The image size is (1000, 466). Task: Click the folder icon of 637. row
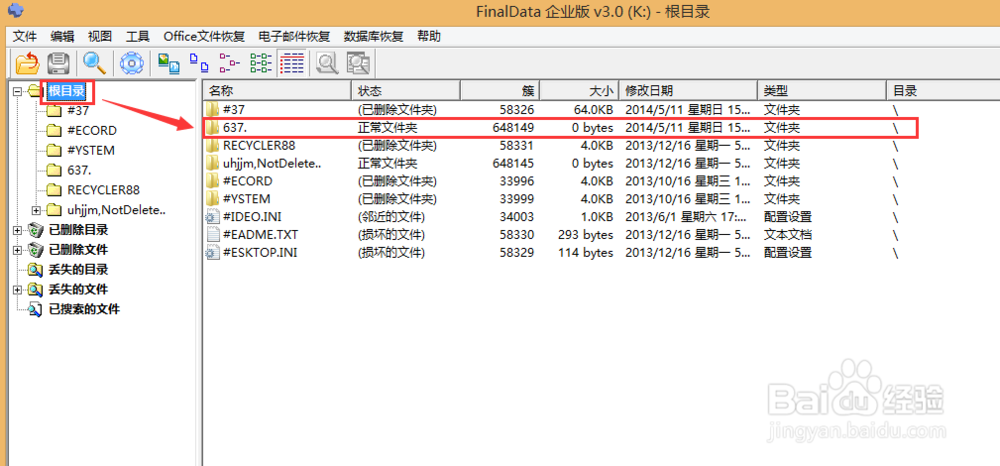click(212, 127)
